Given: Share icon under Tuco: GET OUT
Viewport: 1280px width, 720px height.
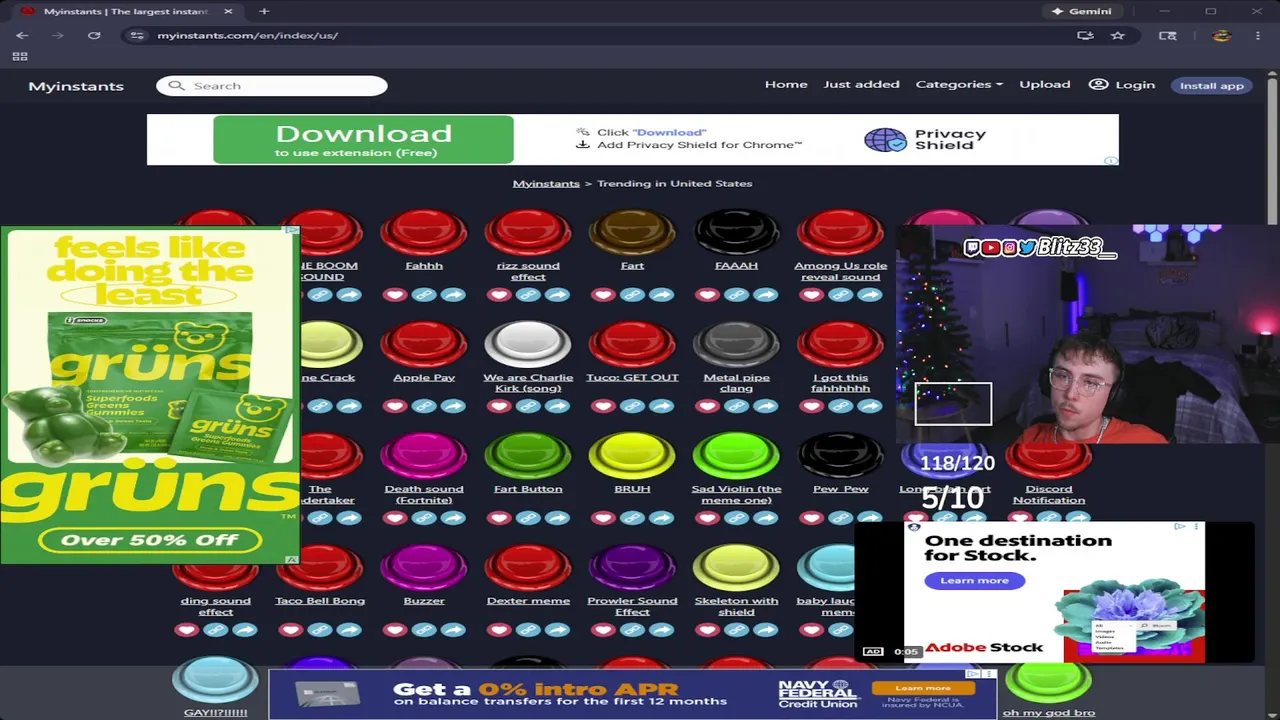Looking at the screenshot, I should coord(661,406).
